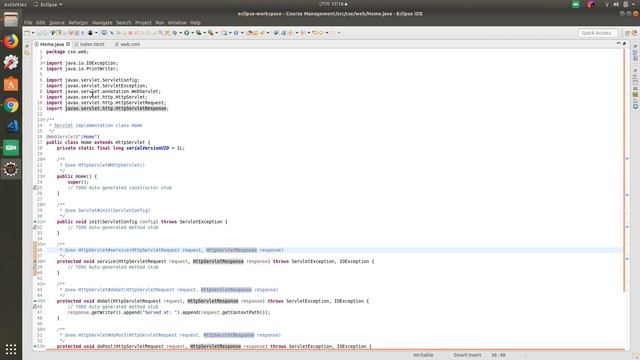This screenshot has height=360, width=640.
Task: Click the line 25 TODO task marker
Action: pyautogui.click(x=35, y=188)
